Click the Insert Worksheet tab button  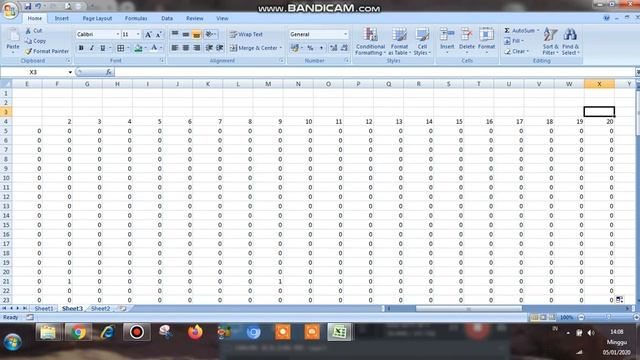pos(123,309)
